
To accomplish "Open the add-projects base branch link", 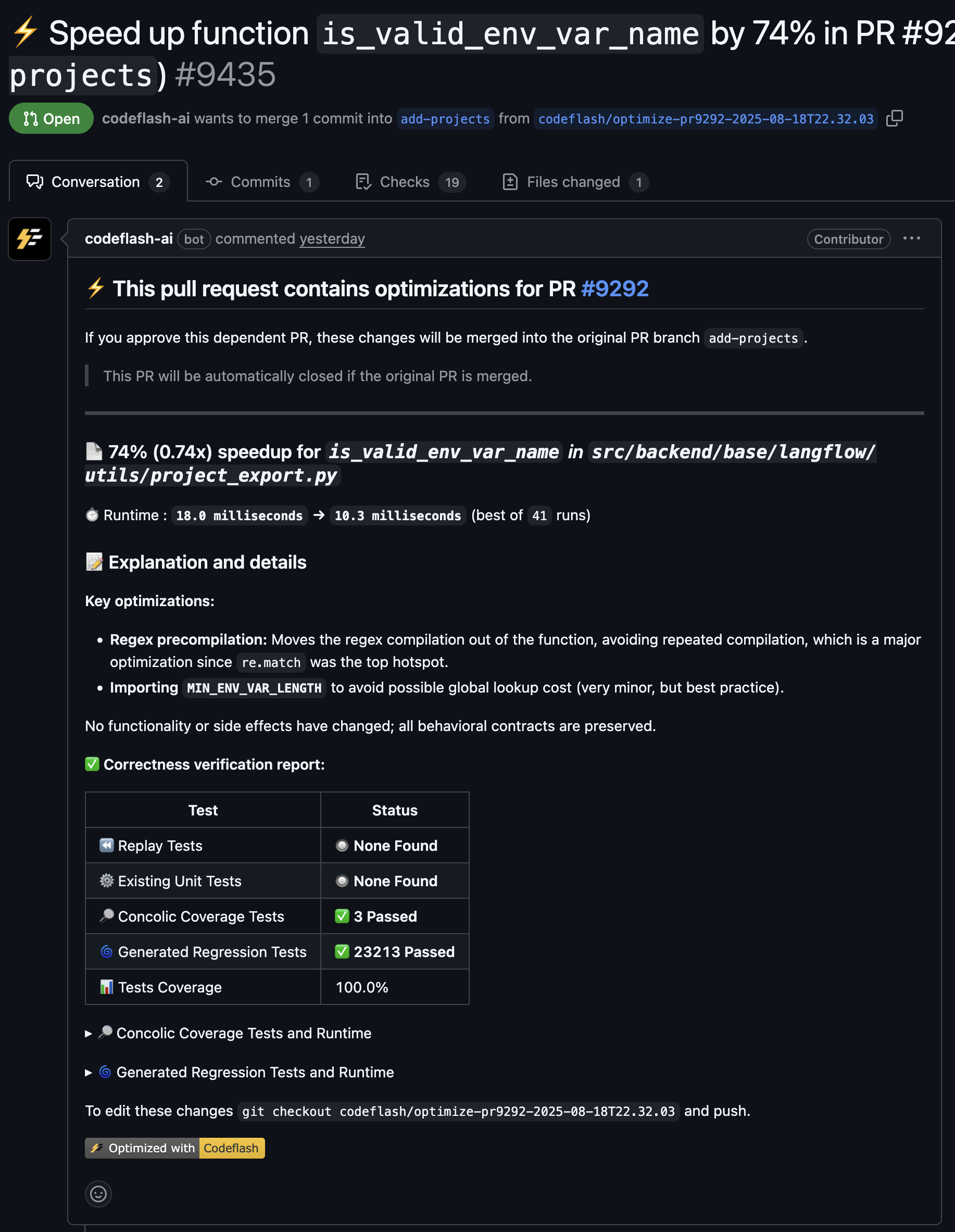I will (x=445, y=119).
